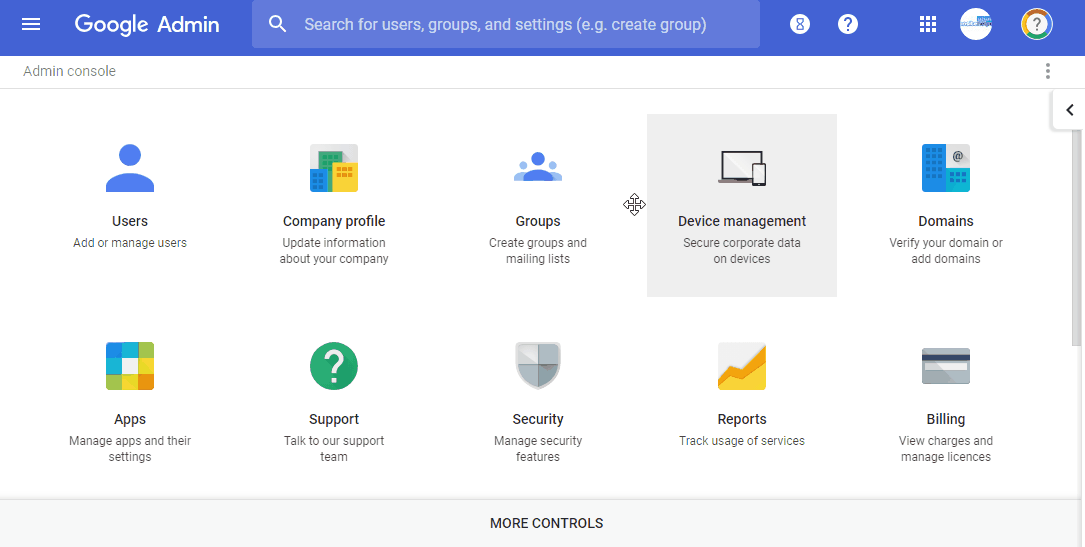Image resolution: width=1085 pixels, height=547 pixels.
Task: Open the Users icon
Action: tap(130, 168)
